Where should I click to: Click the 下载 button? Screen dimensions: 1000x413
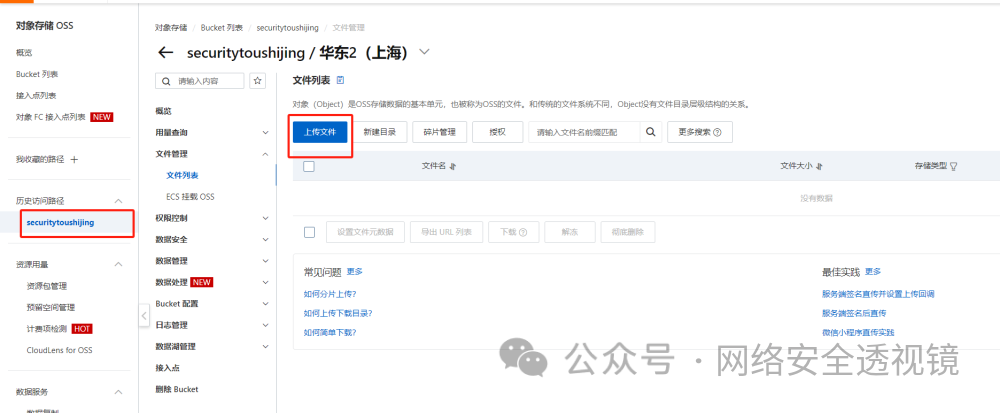pyautogui.click(x=514, y=232)
